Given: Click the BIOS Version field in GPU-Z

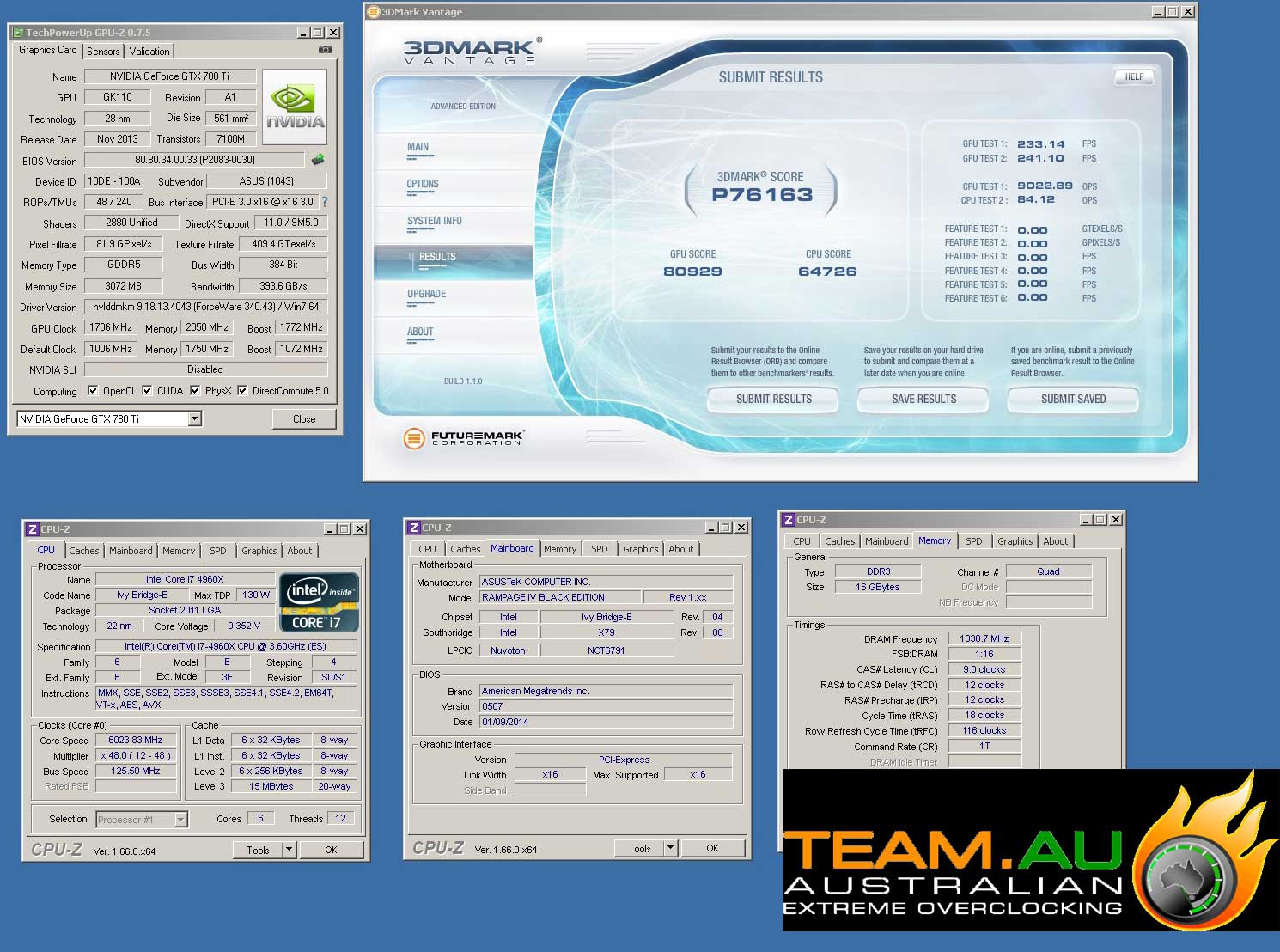Looking at the screenshot, I should [x=194, y=160].
